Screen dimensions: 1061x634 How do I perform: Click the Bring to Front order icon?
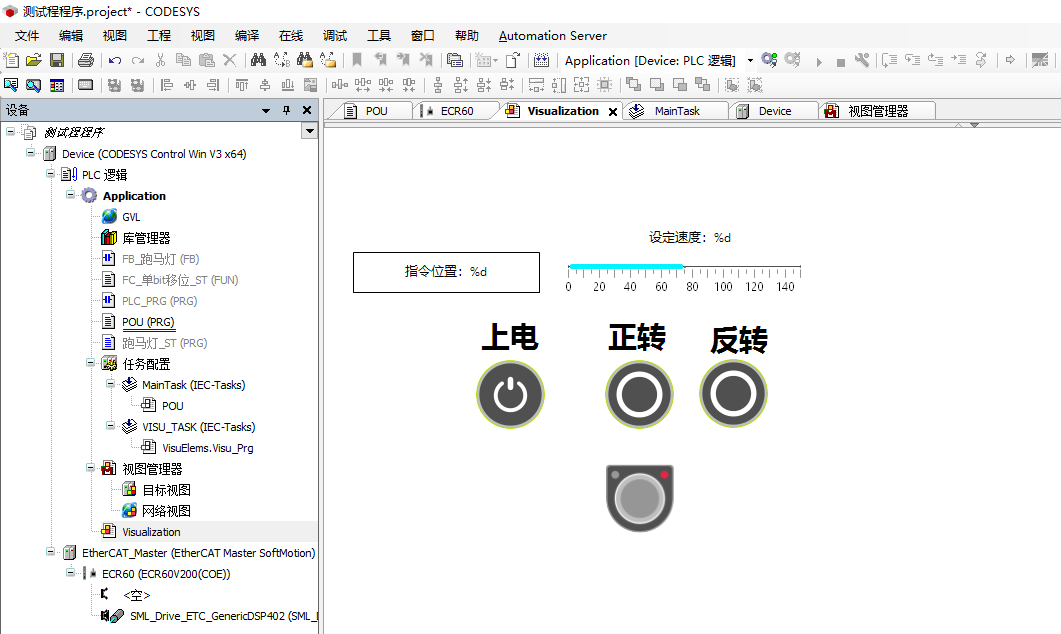(x=634, y=85)
